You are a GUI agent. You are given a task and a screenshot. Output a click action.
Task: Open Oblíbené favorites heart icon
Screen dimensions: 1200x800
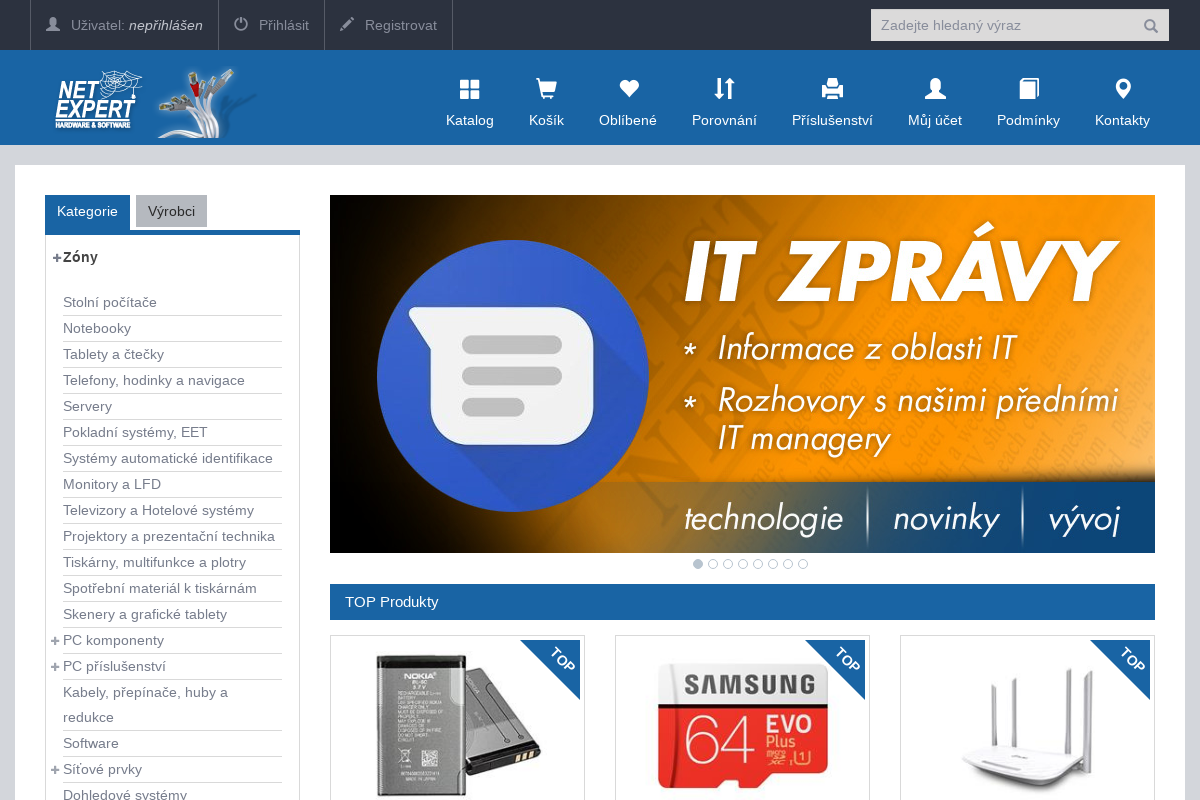coord(627,88)
